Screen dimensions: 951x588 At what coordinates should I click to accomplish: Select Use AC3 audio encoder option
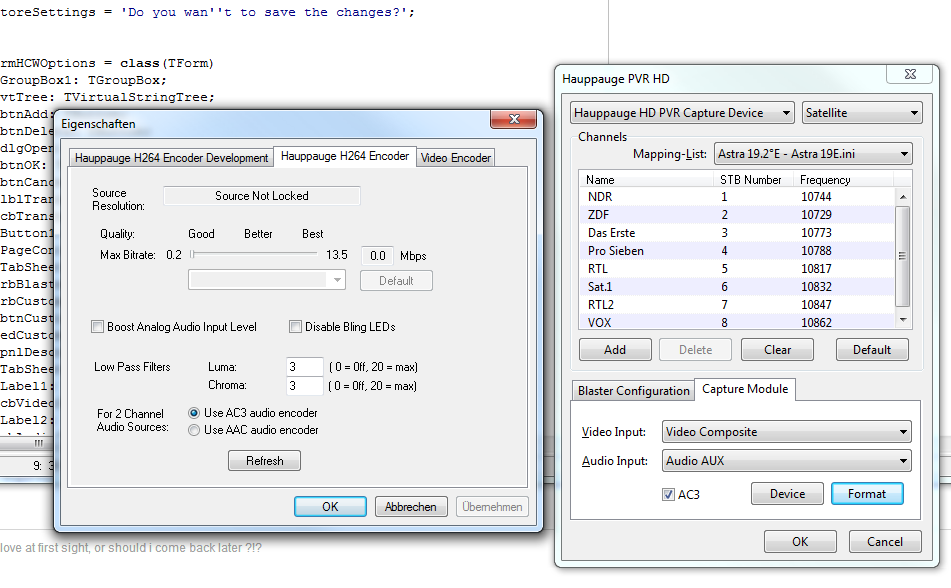coord(194,413)
